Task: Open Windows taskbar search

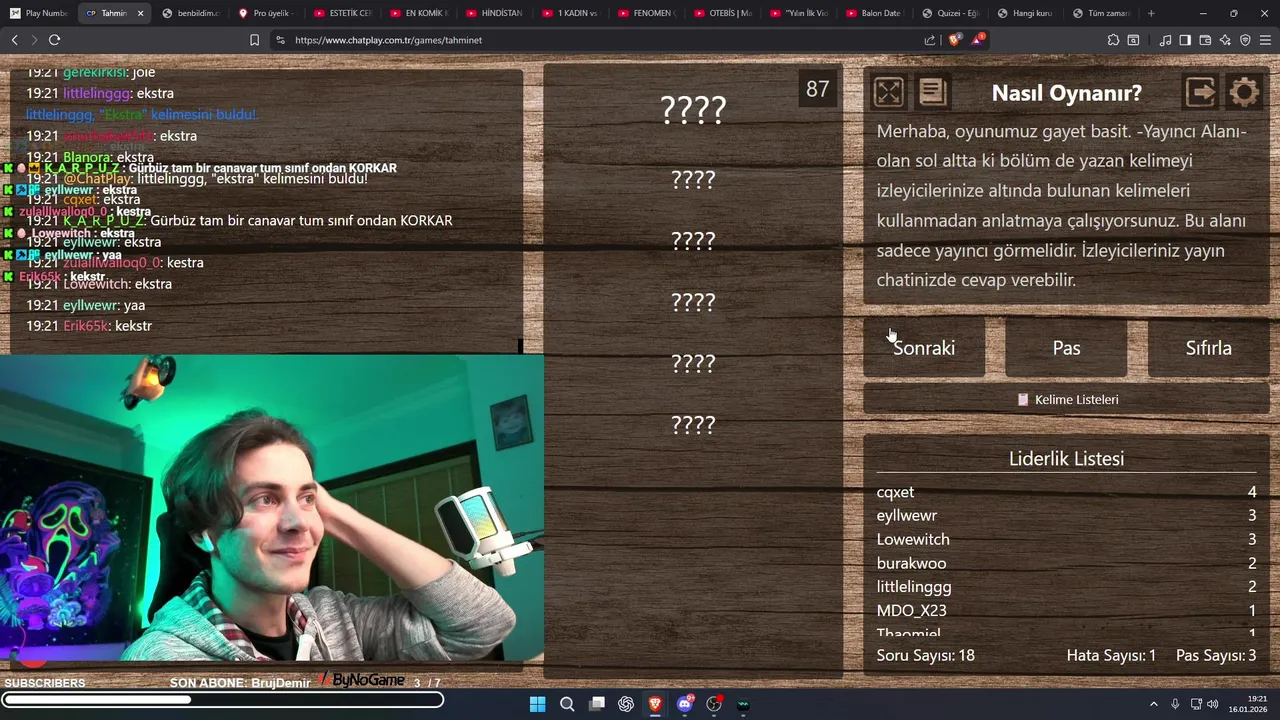Action: (x=567, y=704)
